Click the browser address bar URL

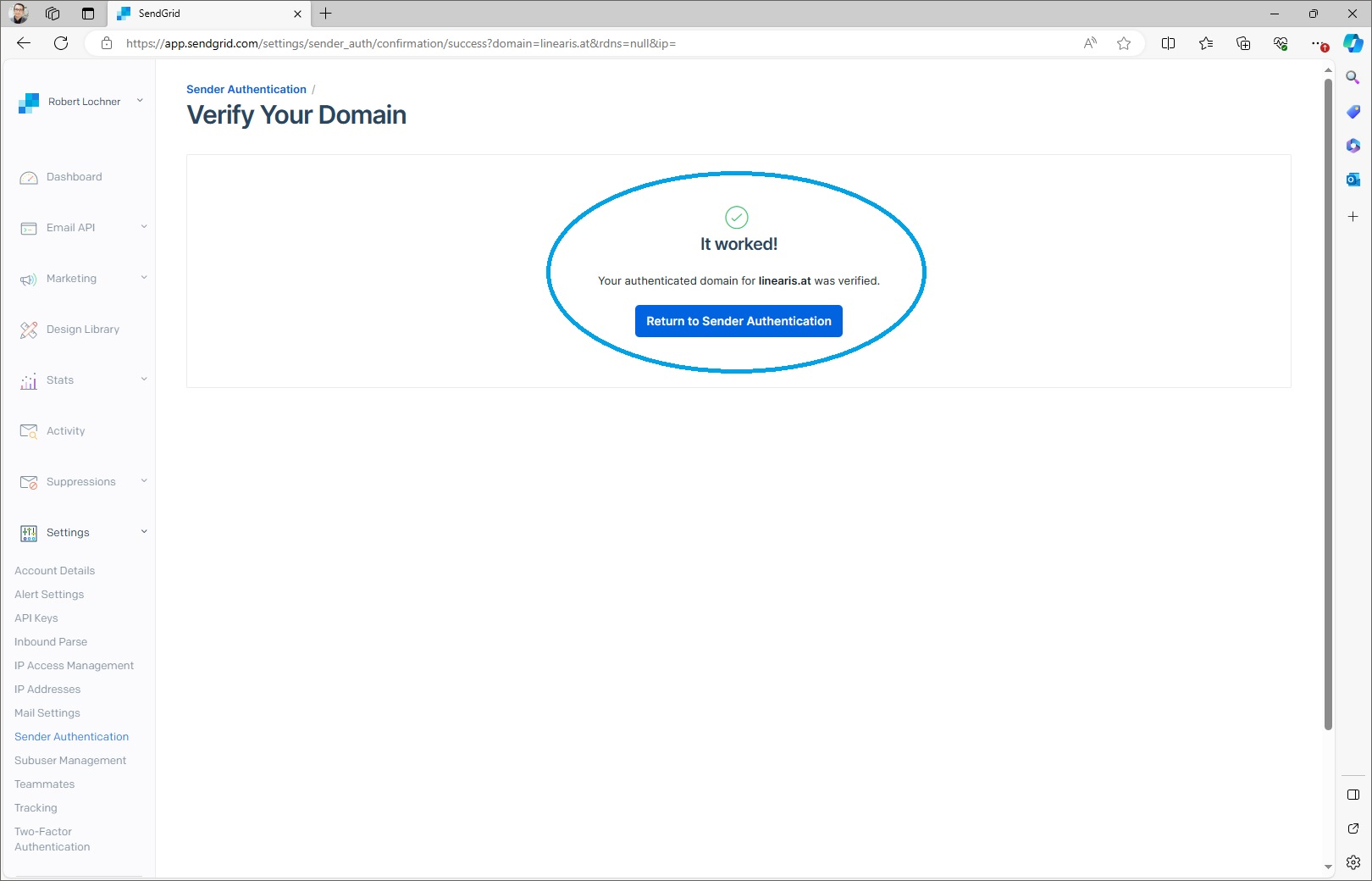pyautogui.click(x=401, y=43)
